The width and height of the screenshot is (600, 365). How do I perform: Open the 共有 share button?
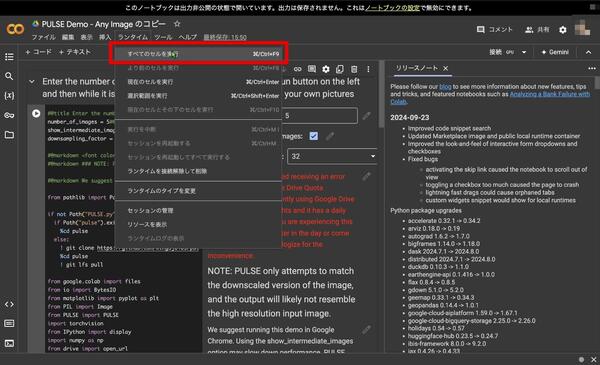537,29
